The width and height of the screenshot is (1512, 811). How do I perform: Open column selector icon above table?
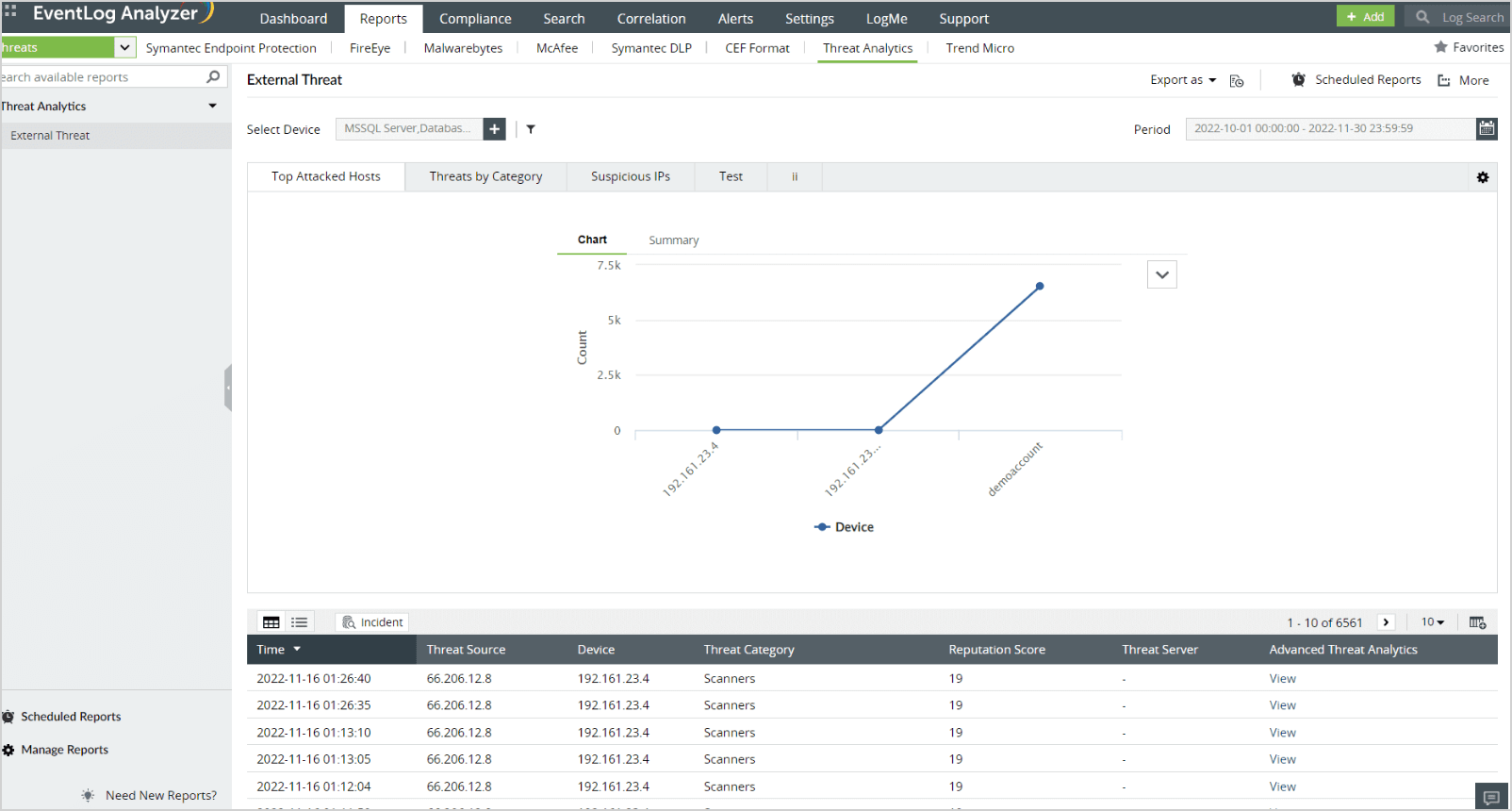tap(1477, 622)
